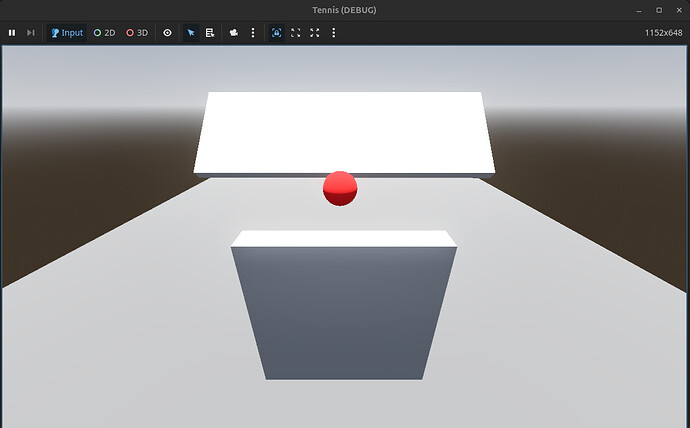Close the Tennis debug window
Screen dimensions: 690x428
679,10
